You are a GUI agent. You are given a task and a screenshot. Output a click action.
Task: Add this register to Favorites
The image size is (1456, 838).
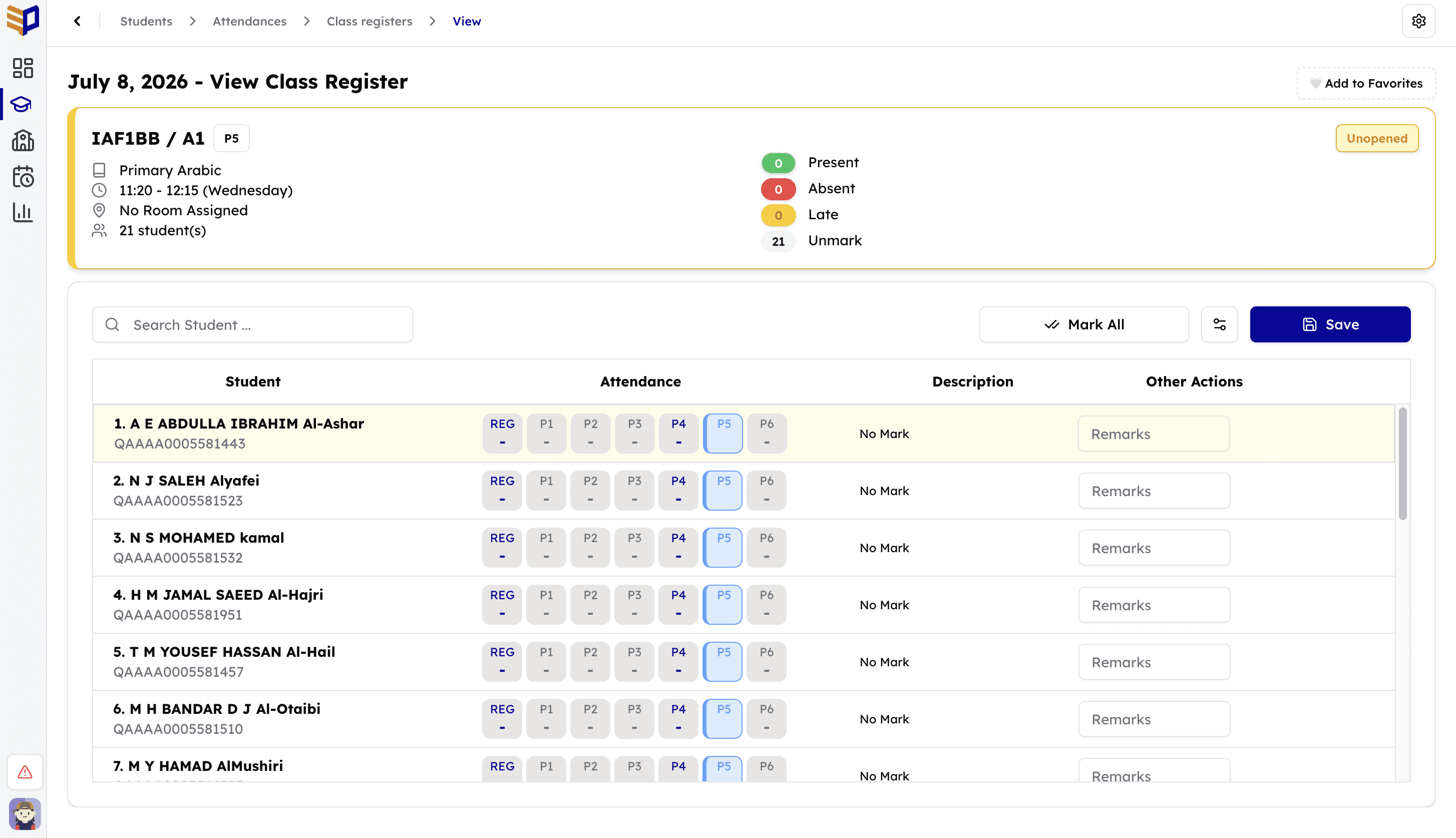point(1366,84)
